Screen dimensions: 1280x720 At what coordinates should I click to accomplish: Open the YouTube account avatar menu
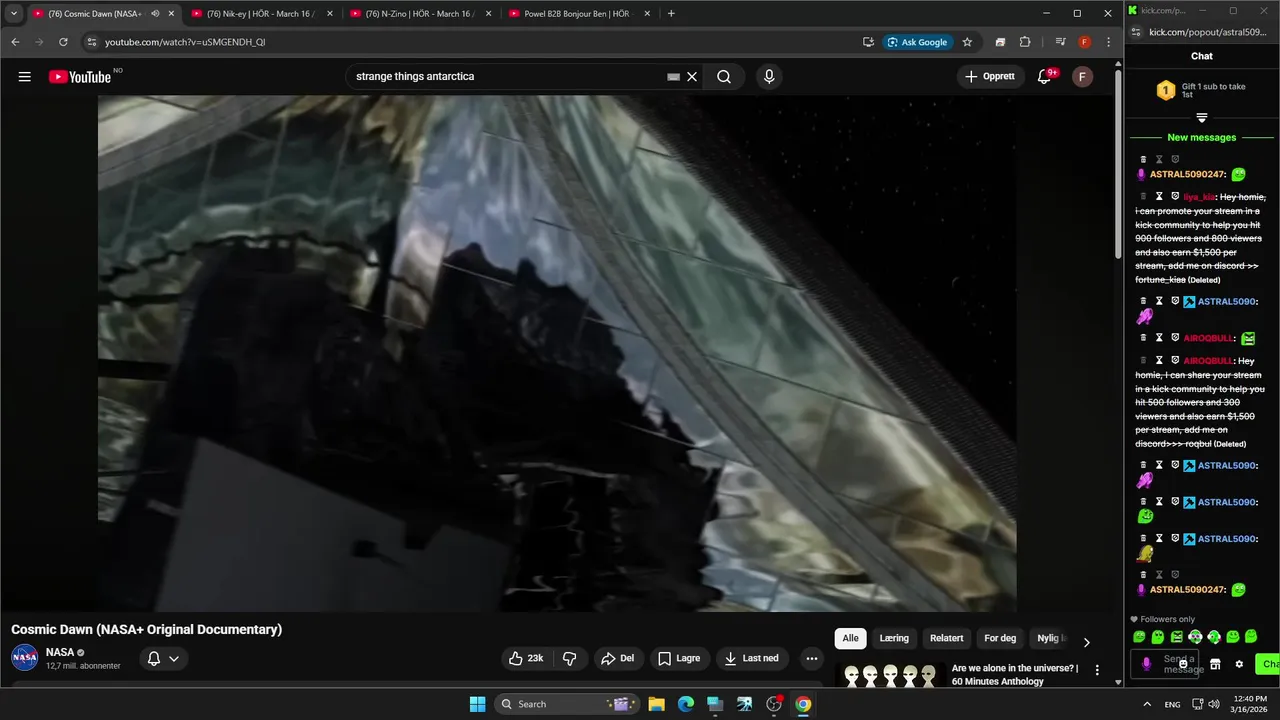tap(1082, 77)
